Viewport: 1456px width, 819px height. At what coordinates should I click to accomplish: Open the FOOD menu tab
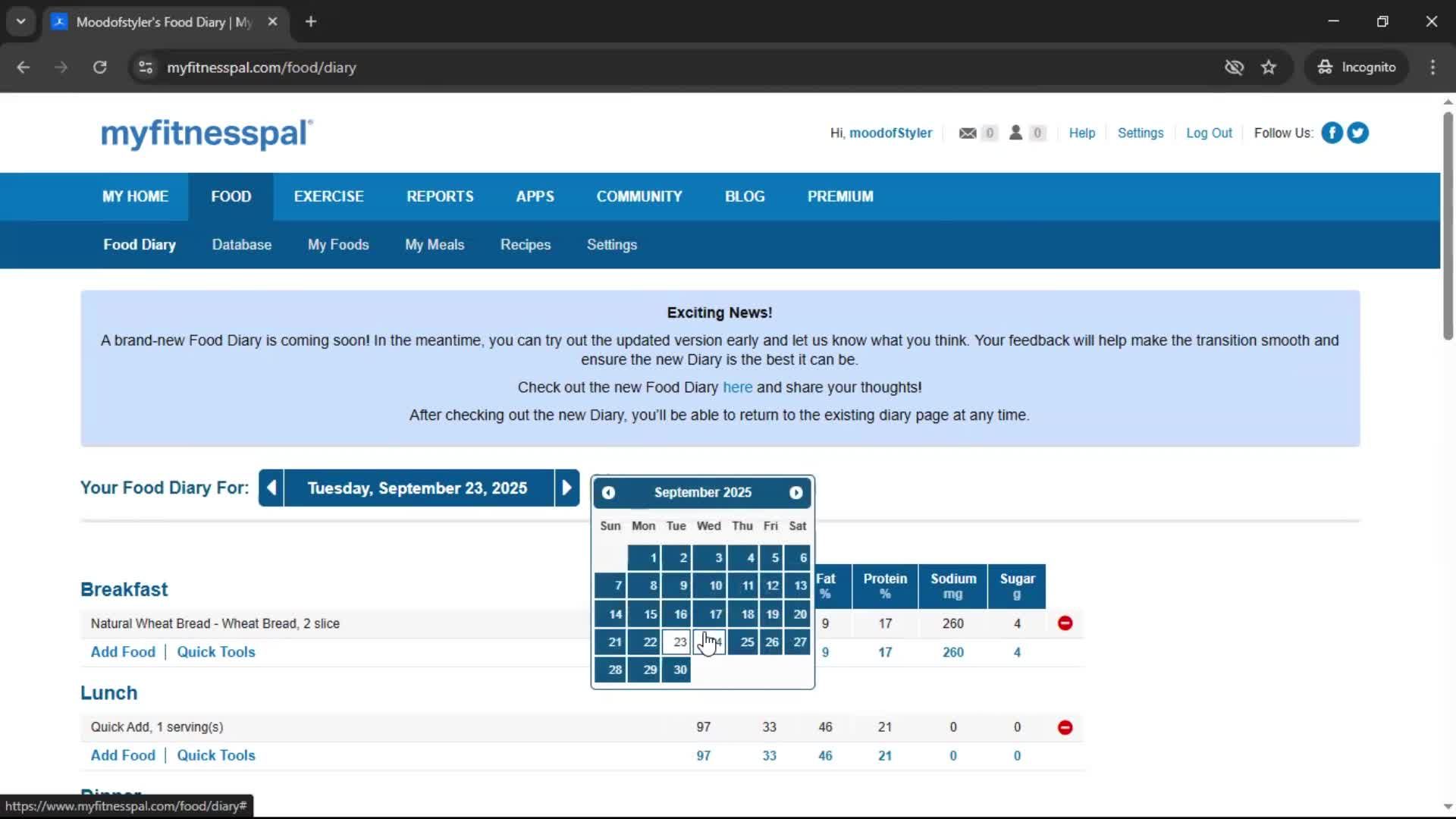pos(231,196)
